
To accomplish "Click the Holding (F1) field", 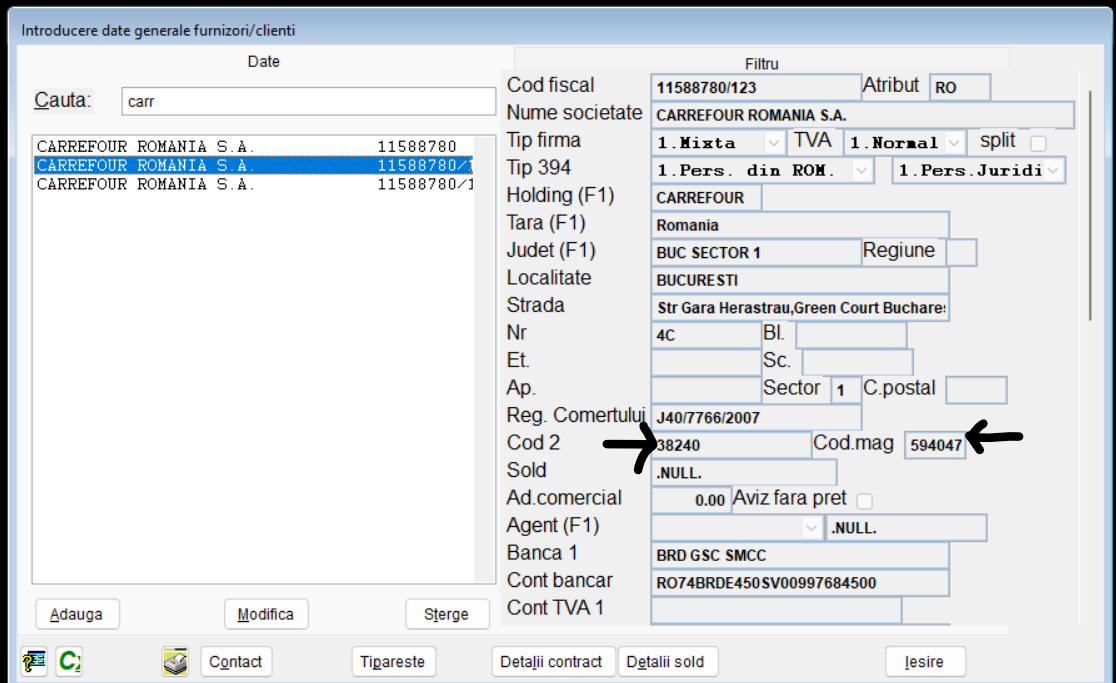I will (705, 198).
